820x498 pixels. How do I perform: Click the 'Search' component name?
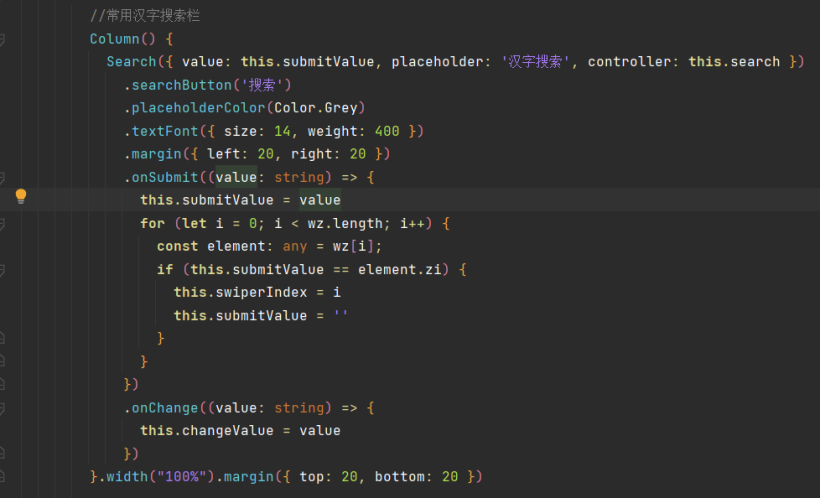131,62
